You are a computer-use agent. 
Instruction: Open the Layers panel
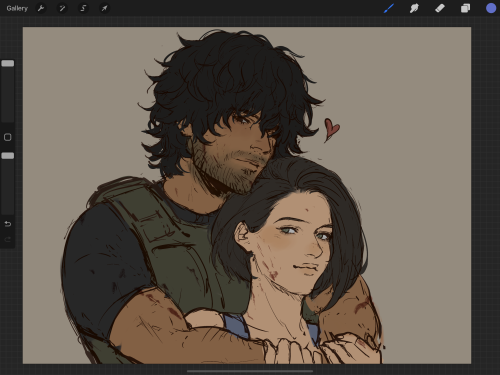[465, 8]
